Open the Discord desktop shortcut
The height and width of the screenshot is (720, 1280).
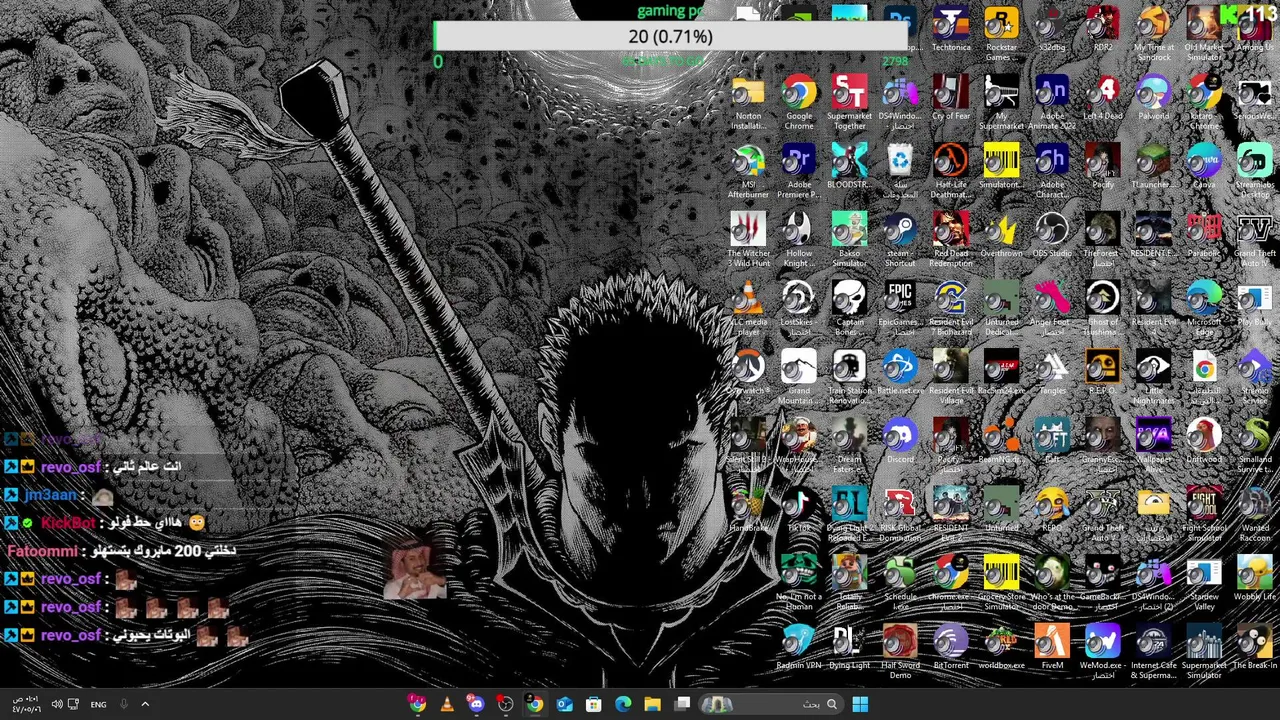900,442
